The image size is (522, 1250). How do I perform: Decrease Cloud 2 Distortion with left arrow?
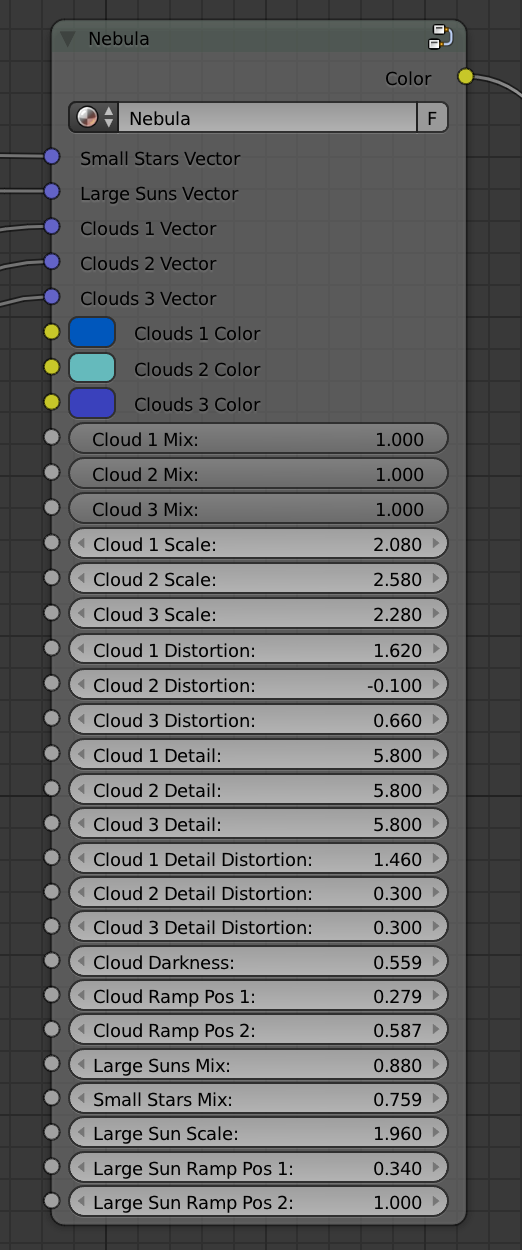81,685
